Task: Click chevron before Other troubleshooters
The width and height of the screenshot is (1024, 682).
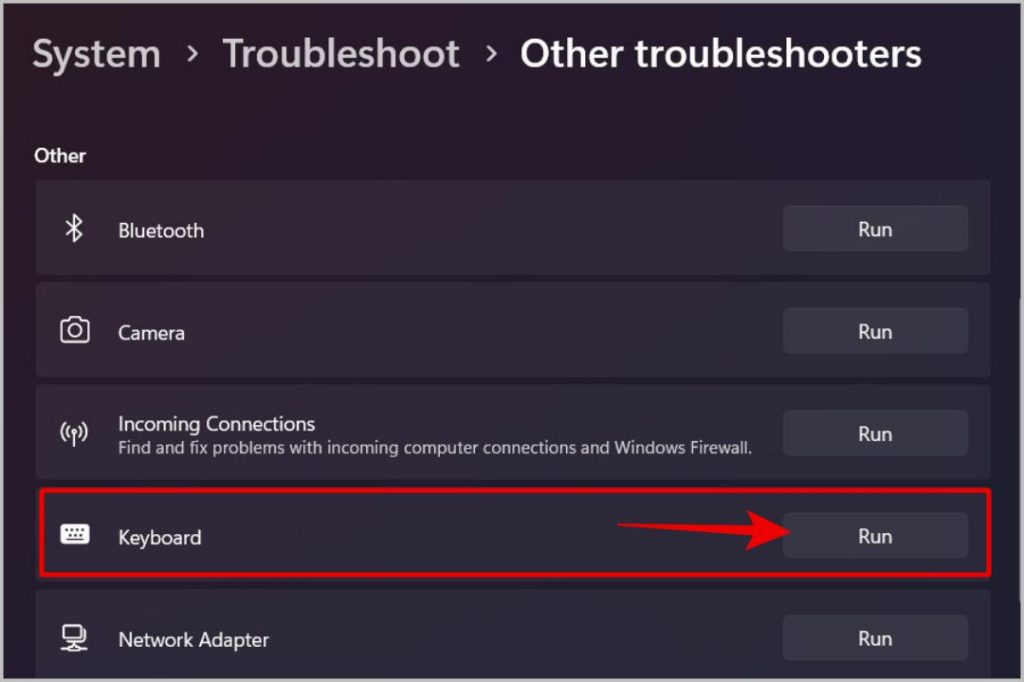Action: pos(491,54)
